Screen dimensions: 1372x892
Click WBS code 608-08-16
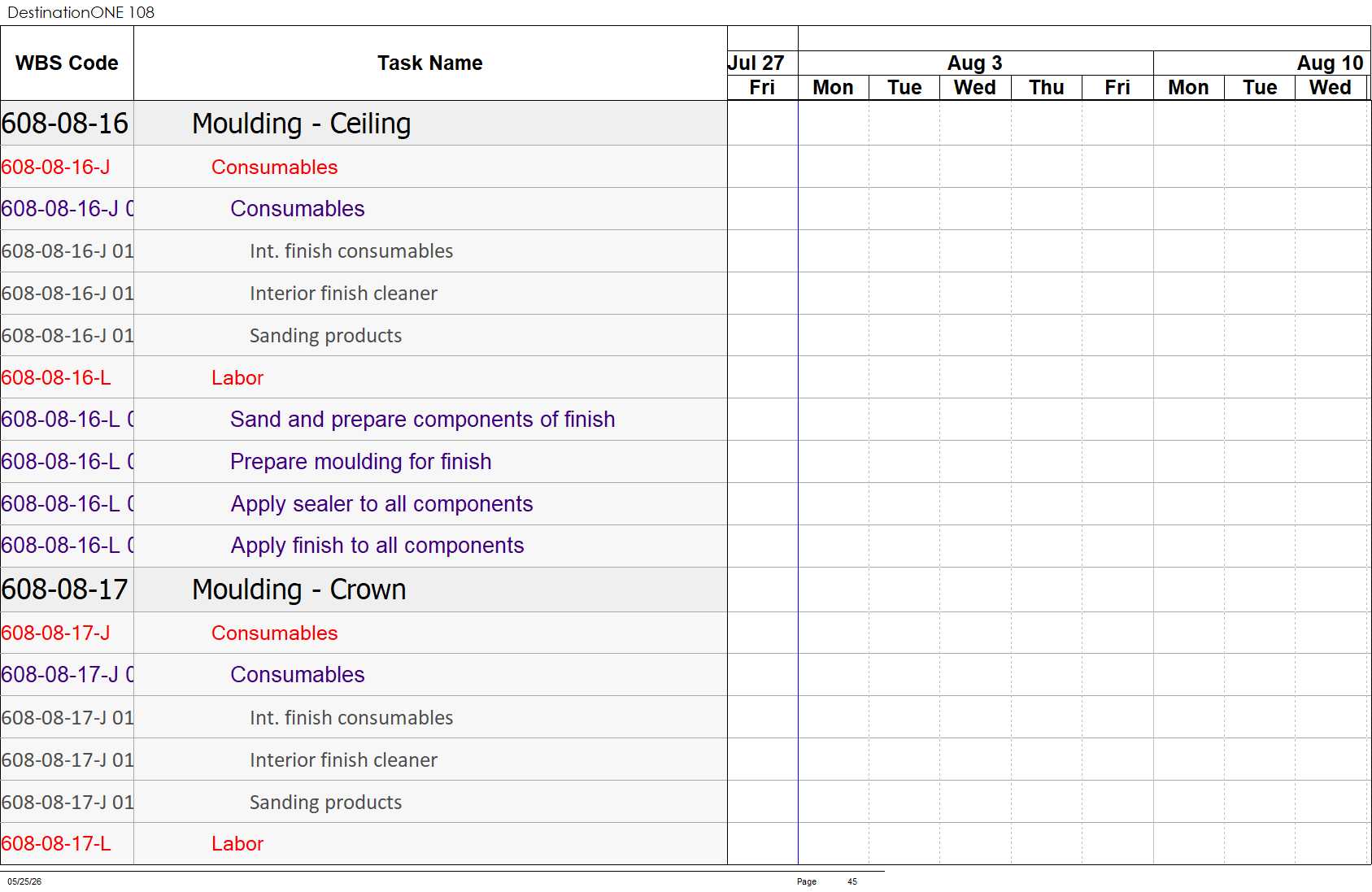65,124
